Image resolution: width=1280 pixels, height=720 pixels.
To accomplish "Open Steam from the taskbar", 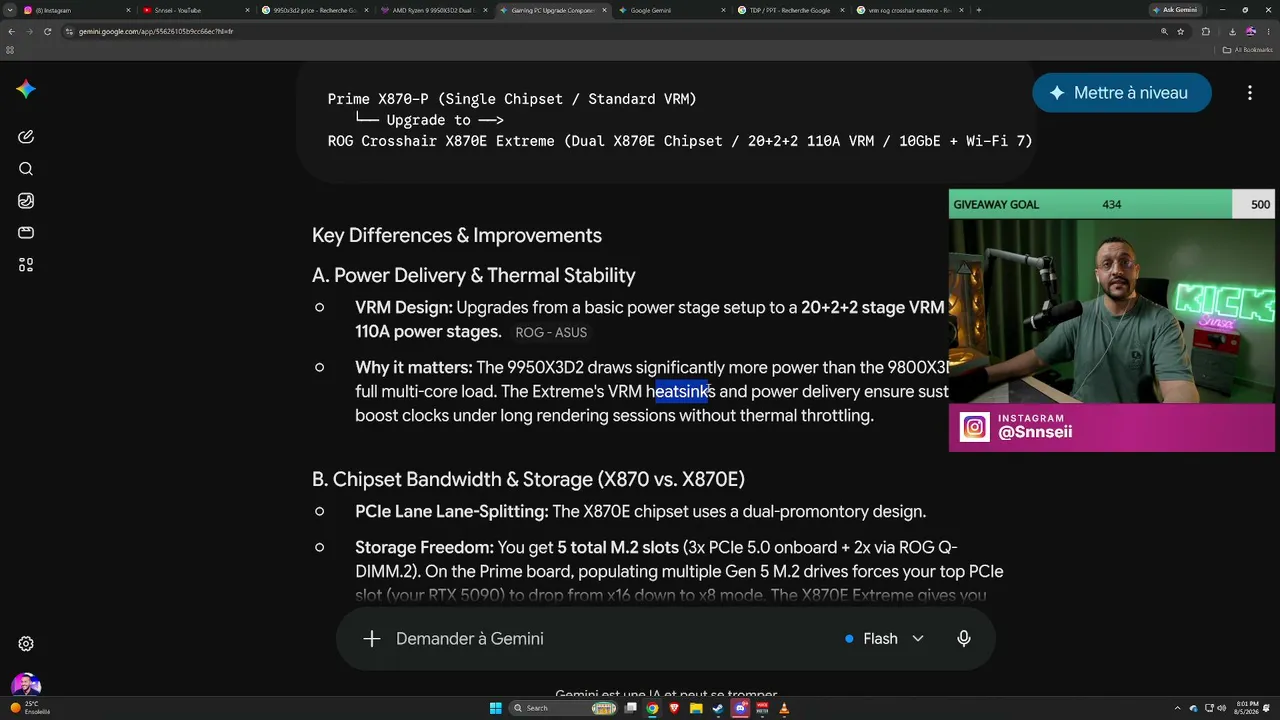I will point(718,708).
